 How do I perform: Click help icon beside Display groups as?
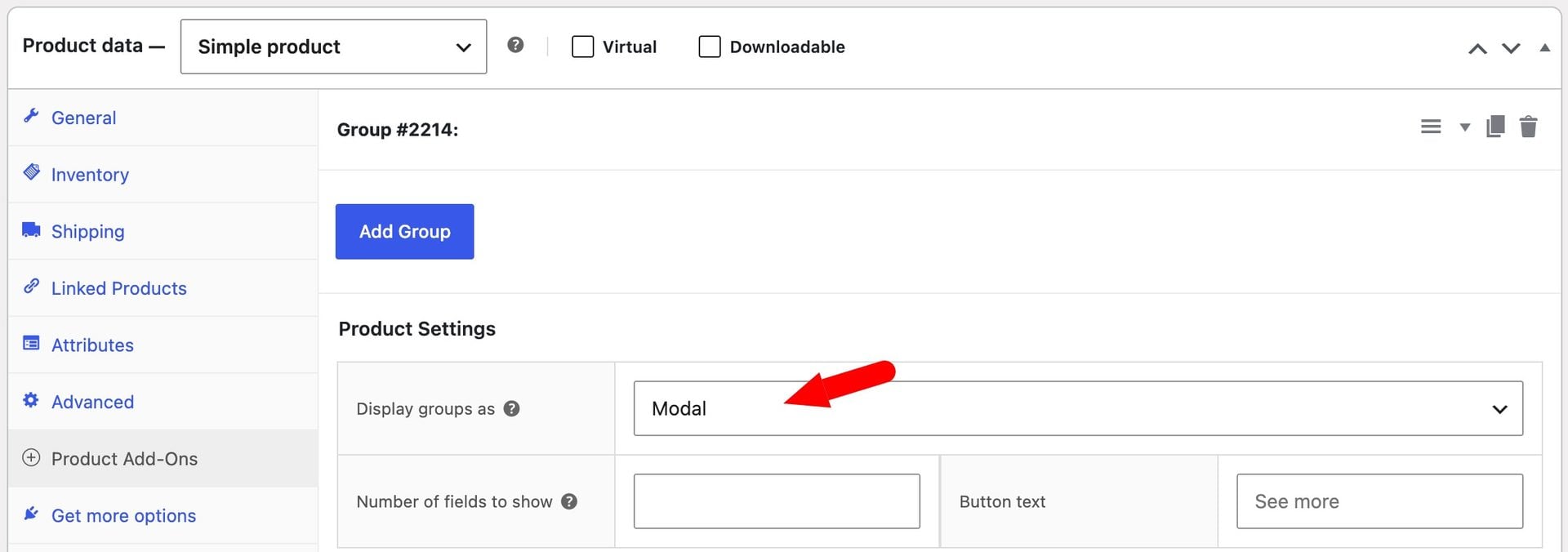(x=511, y=408)
